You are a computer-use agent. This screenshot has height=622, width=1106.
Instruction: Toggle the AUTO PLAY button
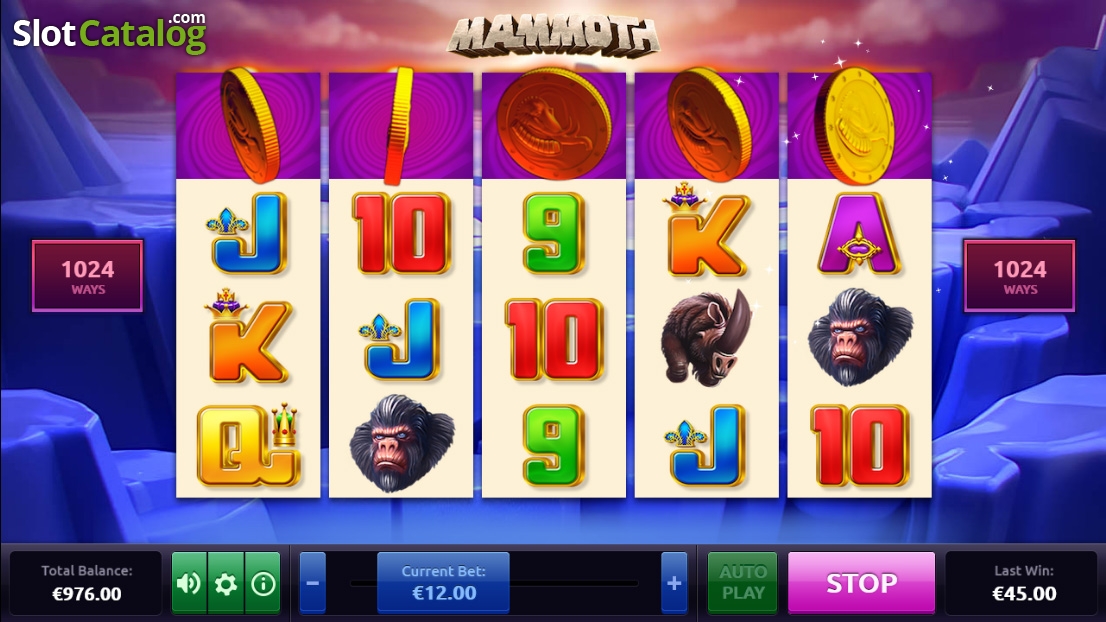(x=743, y=583)
